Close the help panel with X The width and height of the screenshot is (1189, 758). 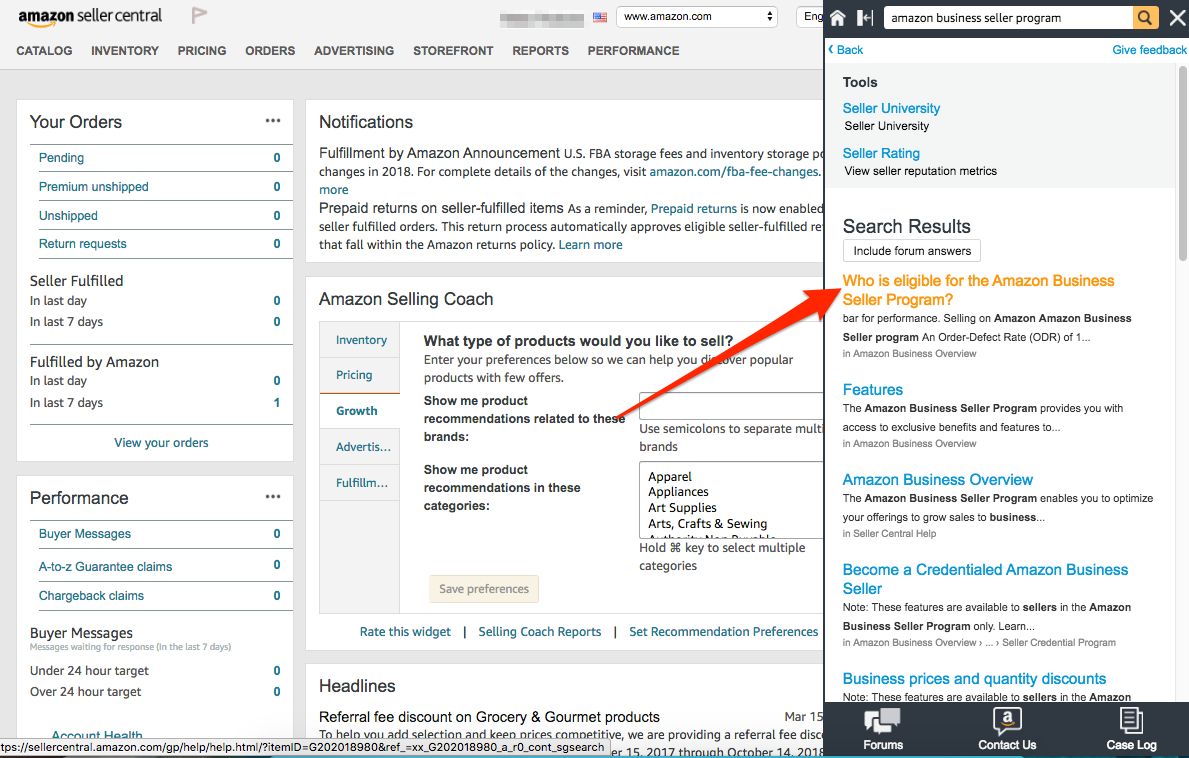[1177, 17]
